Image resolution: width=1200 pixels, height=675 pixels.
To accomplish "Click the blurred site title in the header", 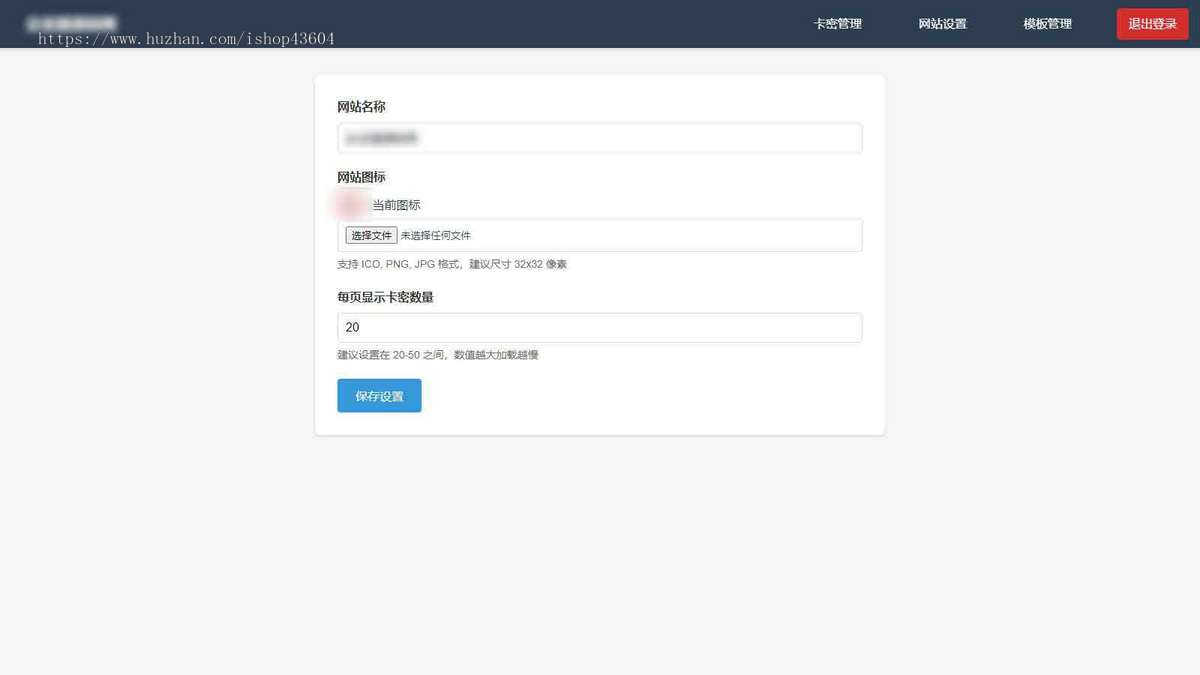I will (x=71, y=22).
